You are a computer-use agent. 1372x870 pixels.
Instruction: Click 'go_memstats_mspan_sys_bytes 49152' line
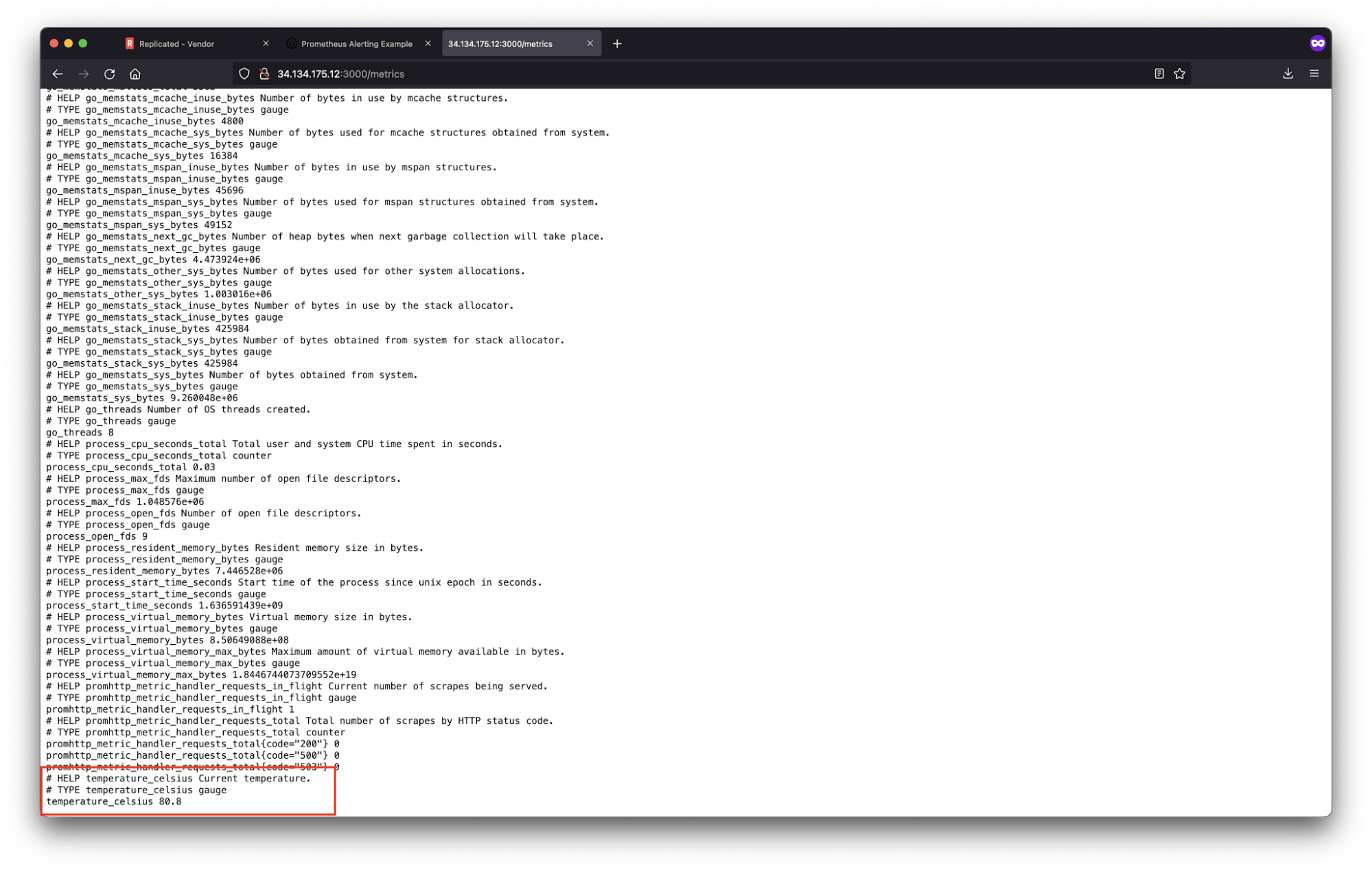[139, 225]
